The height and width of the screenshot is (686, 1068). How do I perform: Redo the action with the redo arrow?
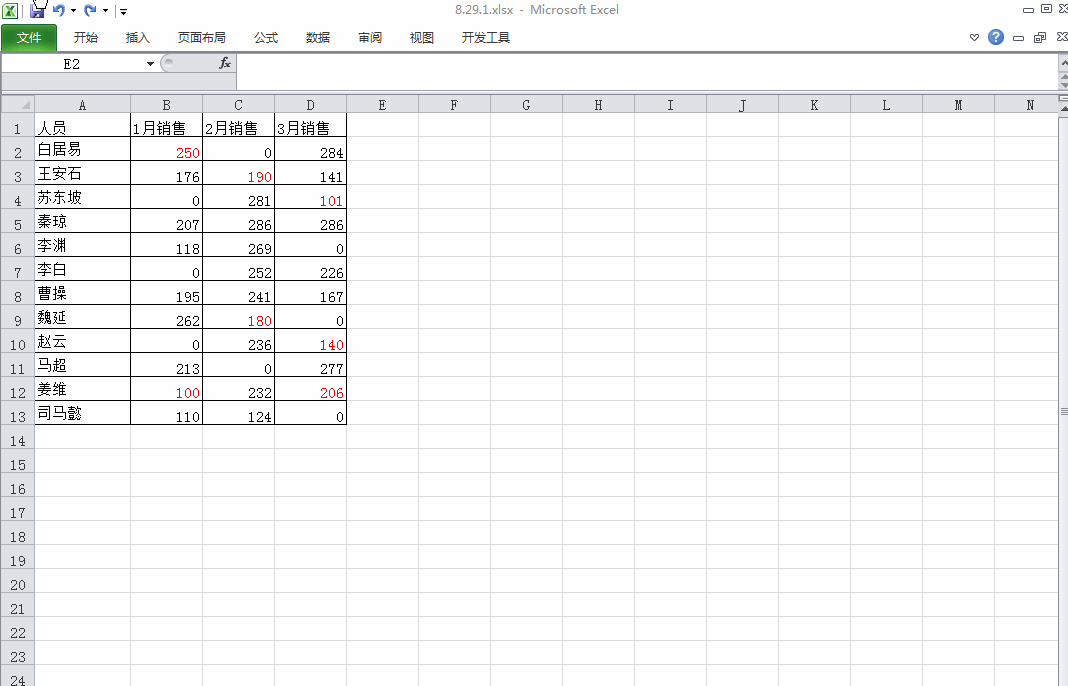[90, 10]
